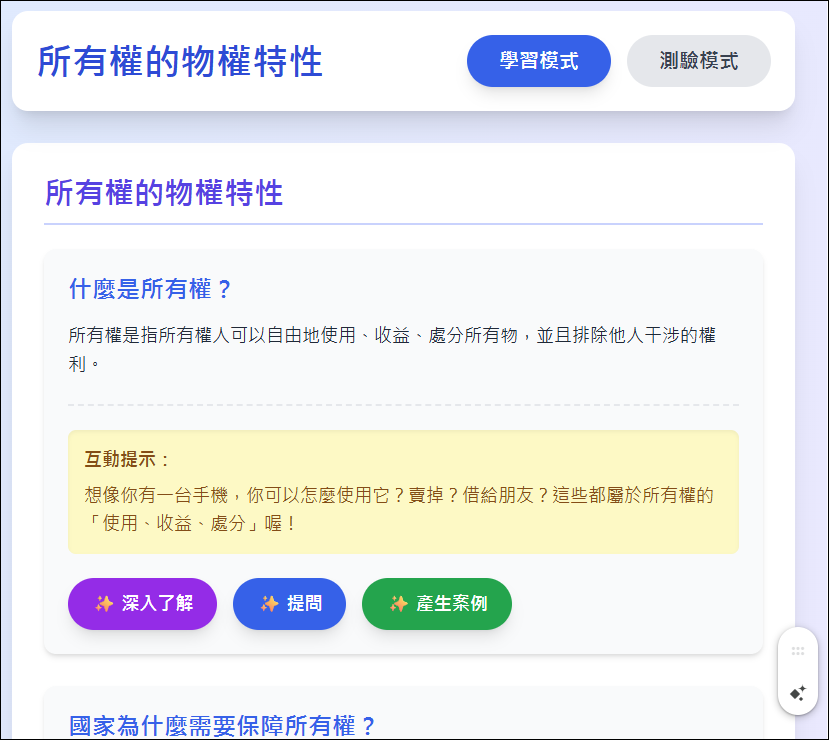Click the phone example hint text
829x740 pixels.
(x=399, y=509)
